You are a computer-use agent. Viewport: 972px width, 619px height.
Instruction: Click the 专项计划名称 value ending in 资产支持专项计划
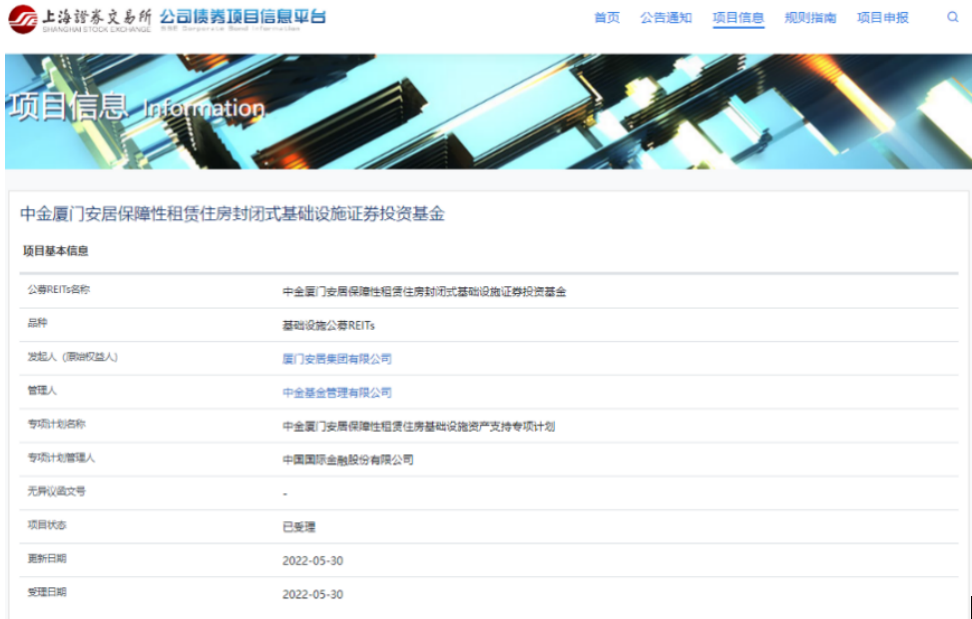[x=418, y=427]
